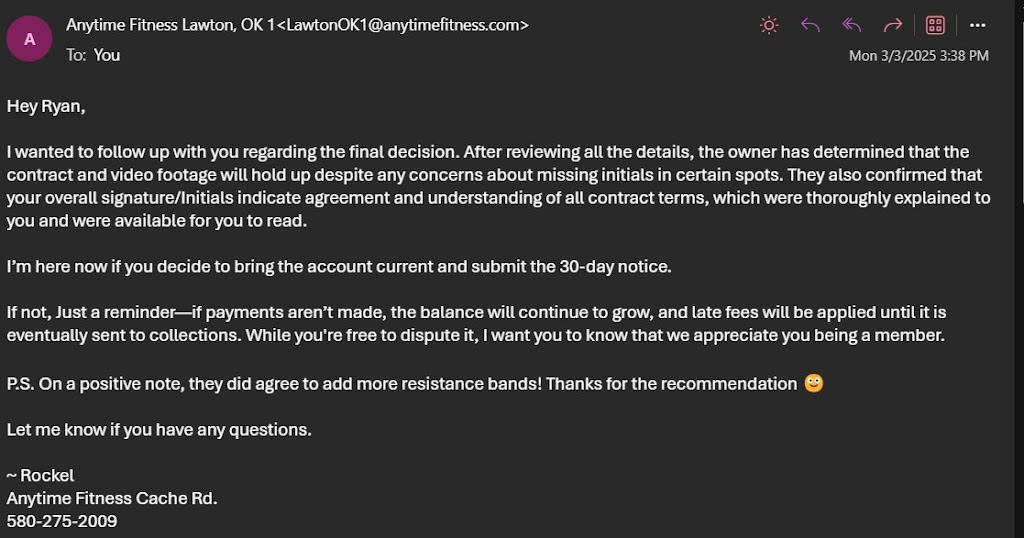Click the 30-day notice sentence
This screenshot has height=538, width=1024.
[x=339, y=267]
